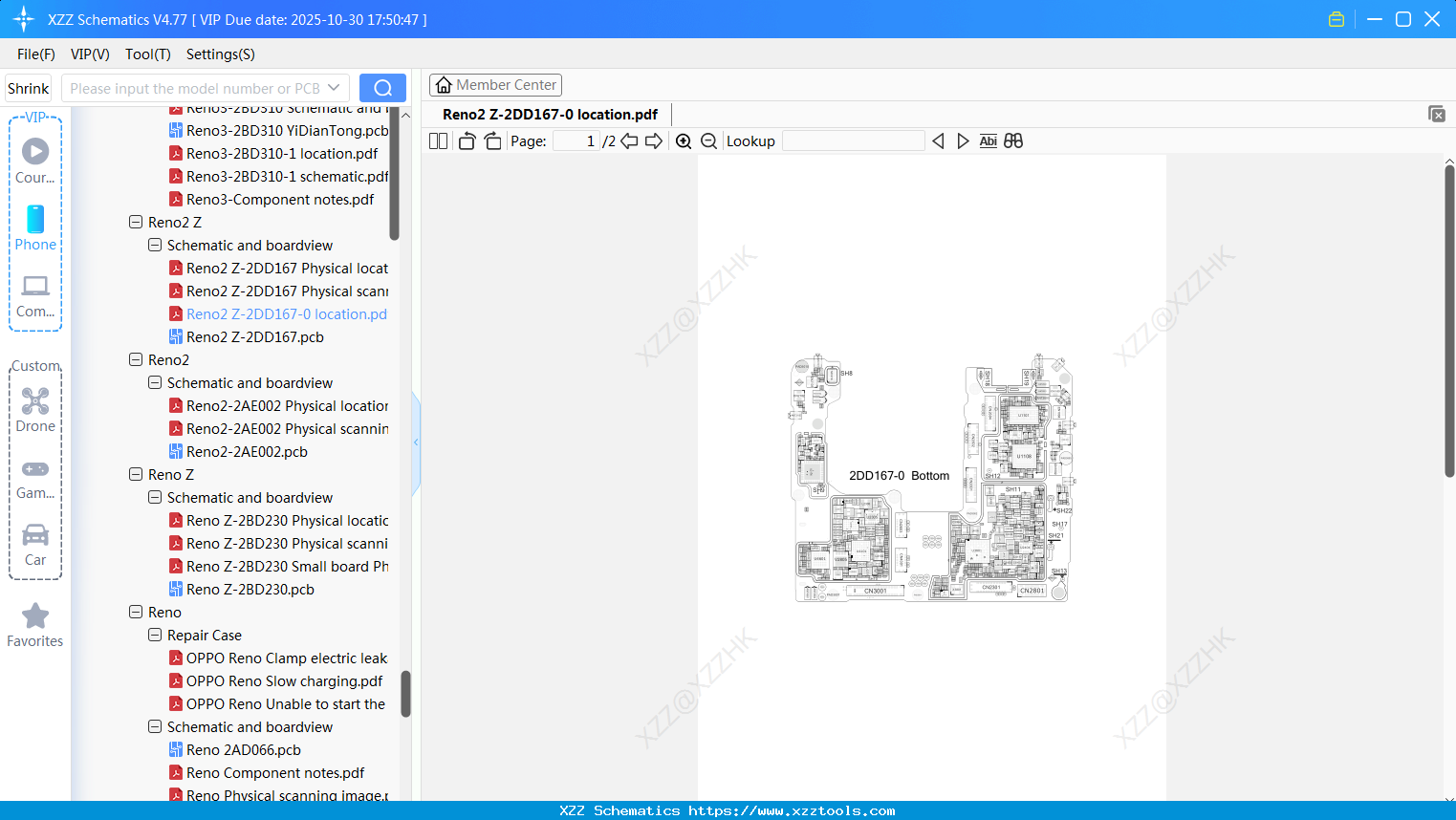
Task: Zoom out of the PDF
Action: [x=709, y=141]
